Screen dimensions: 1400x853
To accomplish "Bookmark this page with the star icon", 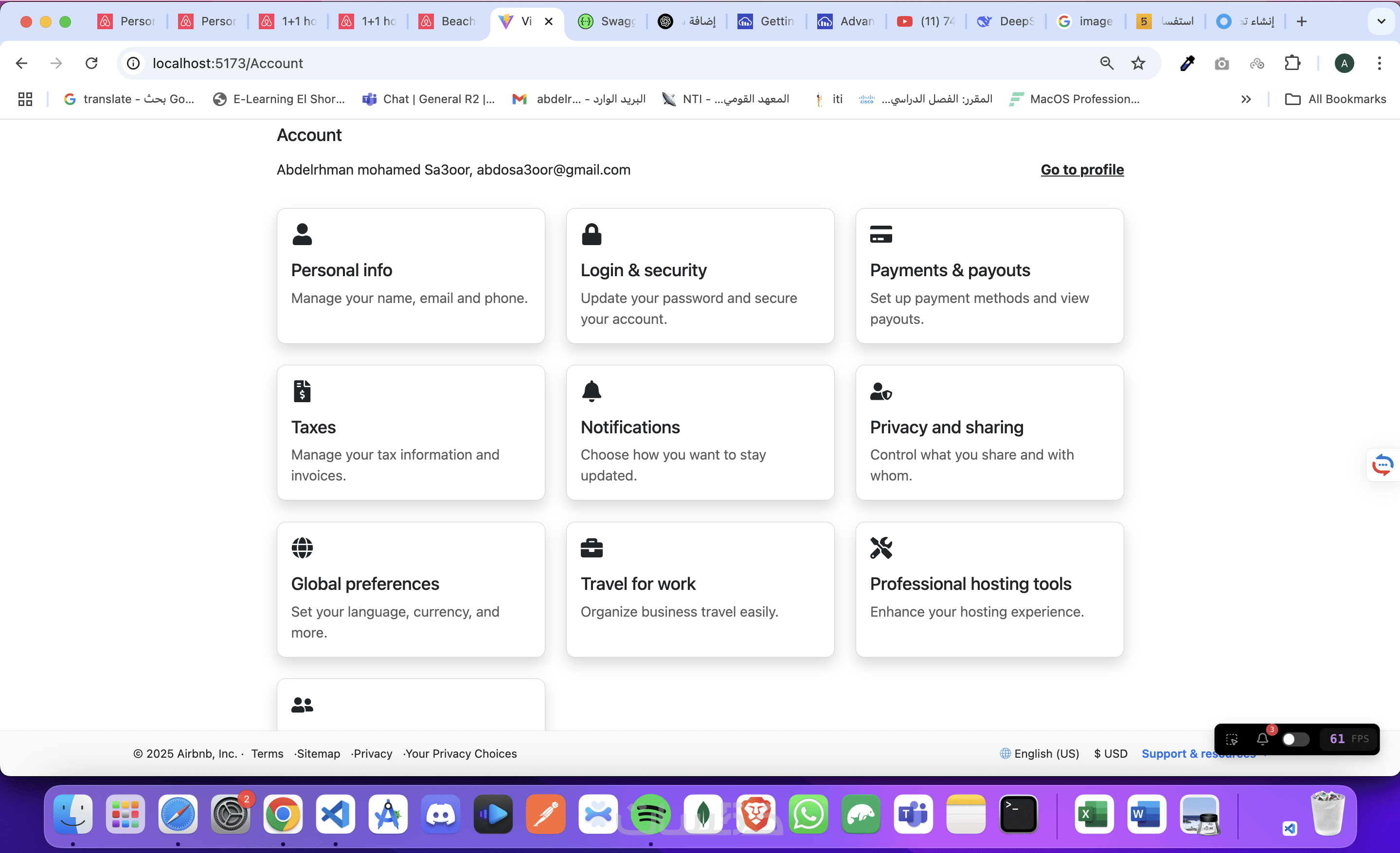I will [1137, 63].
